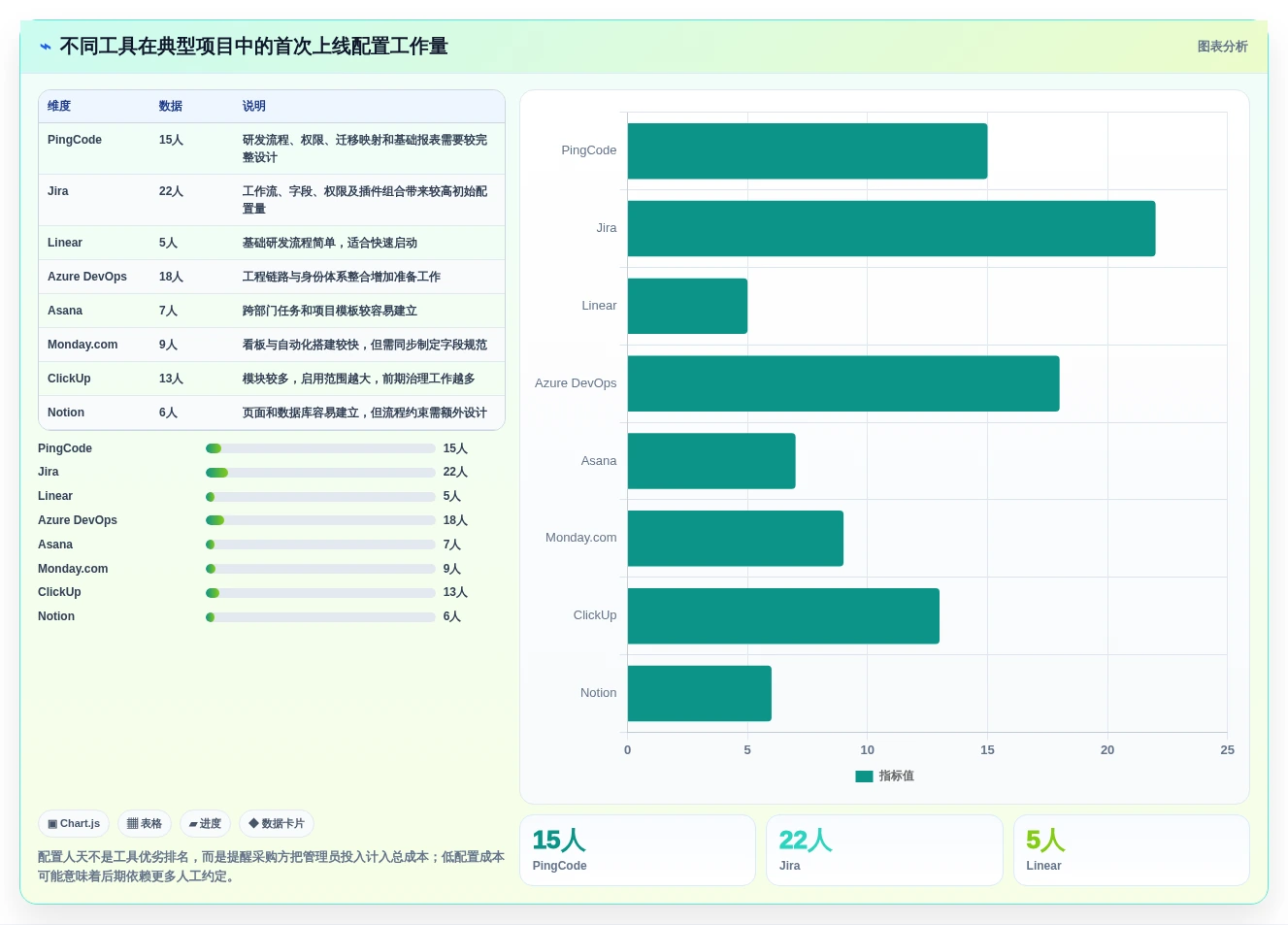1288x925 pixels.
Task: Click the Notion bar in the chart
Action: tap(700, 693)
